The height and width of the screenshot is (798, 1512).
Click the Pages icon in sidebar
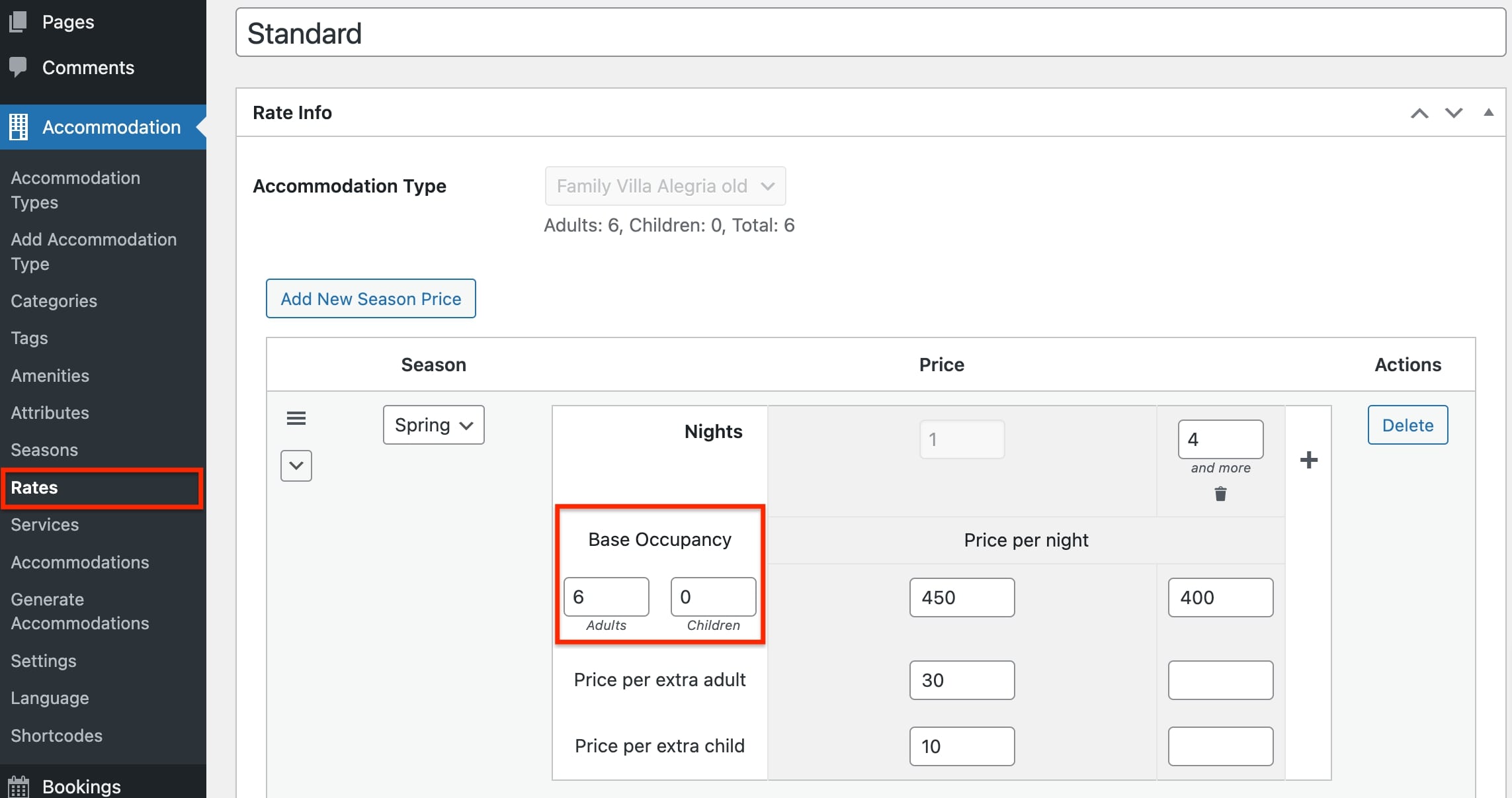[x=20, y=22]
